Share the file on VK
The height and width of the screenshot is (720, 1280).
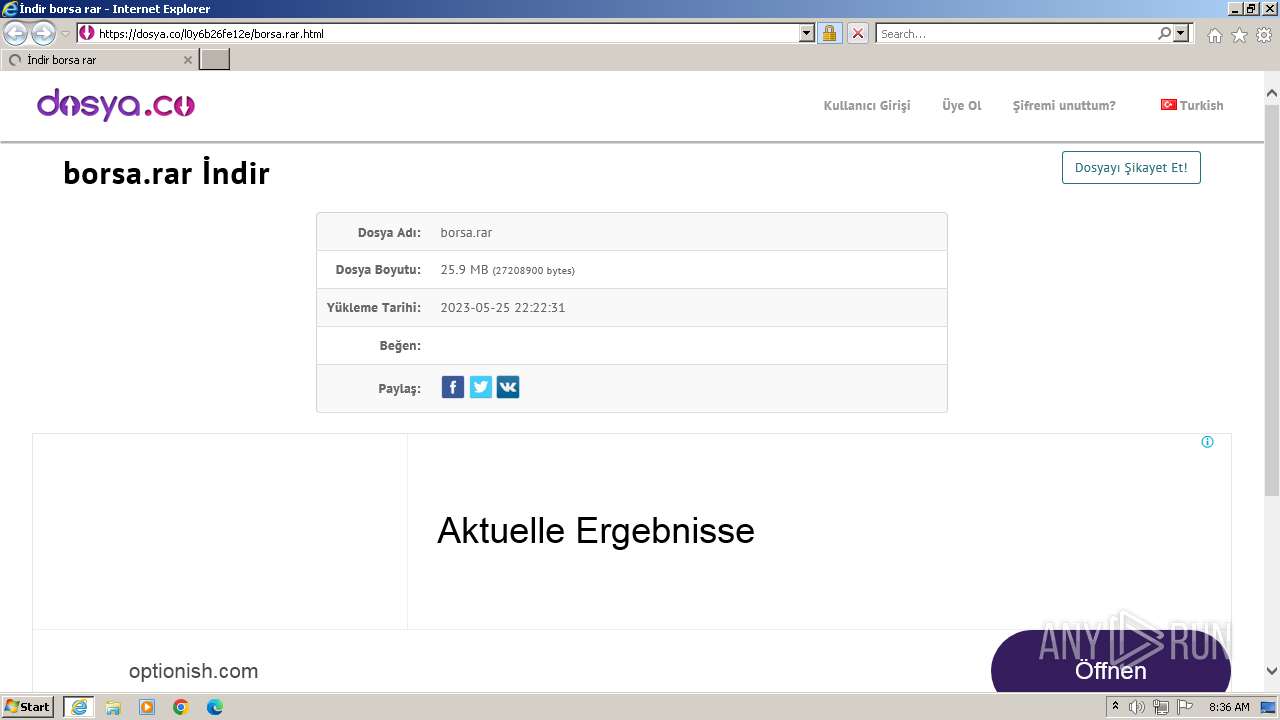(x=508, y=387)
